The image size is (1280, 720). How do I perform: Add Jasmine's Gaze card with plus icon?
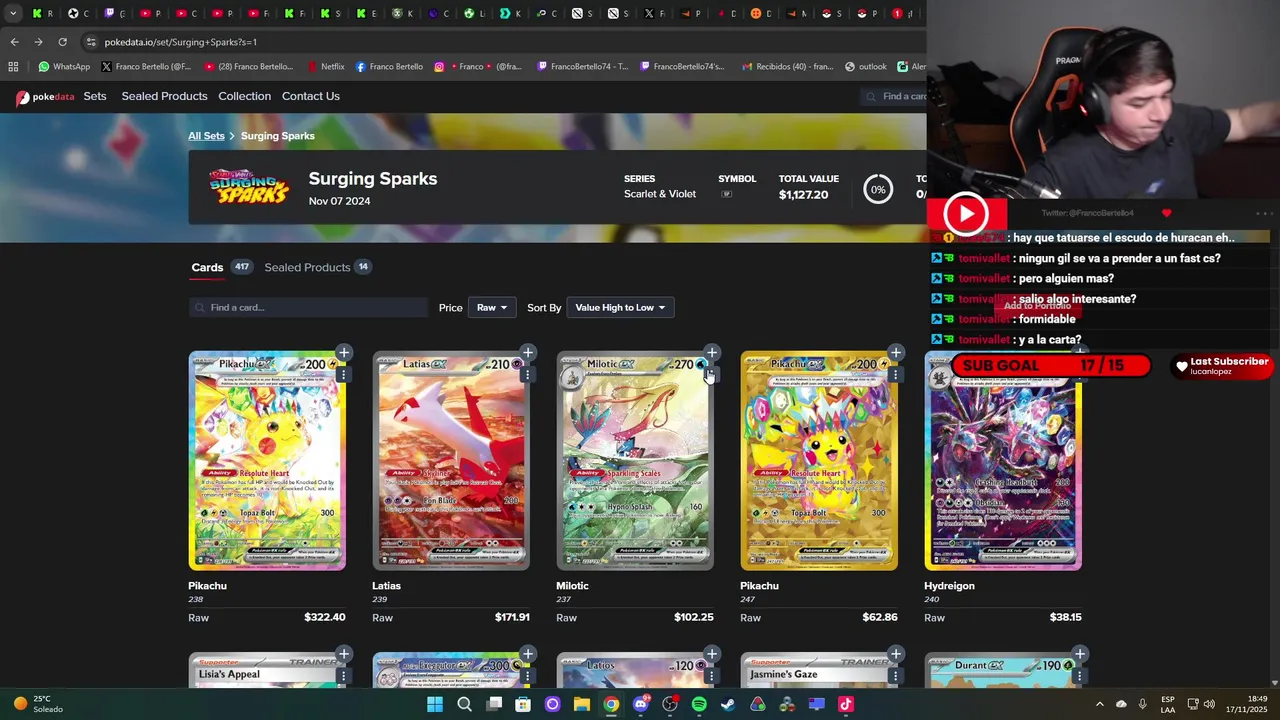895,654
